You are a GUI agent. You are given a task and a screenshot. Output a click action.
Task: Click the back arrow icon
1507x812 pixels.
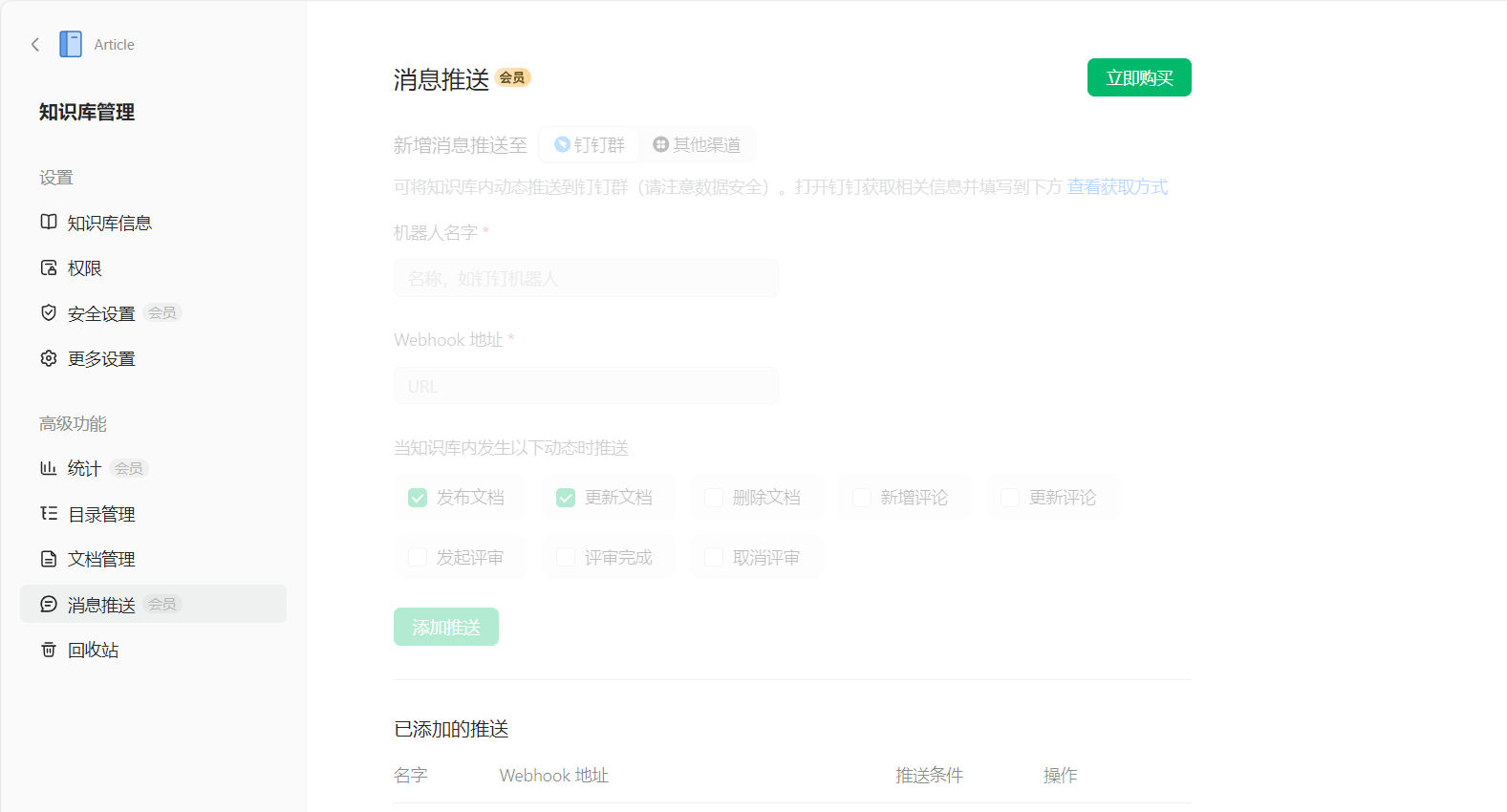(35, 45)
